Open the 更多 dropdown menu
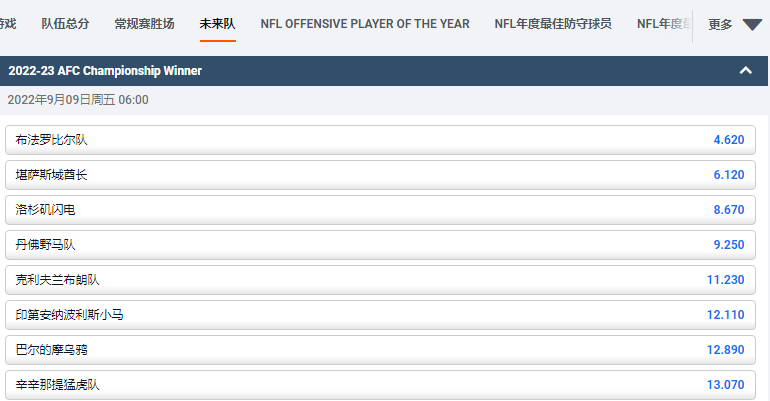 tap(734, 24)
